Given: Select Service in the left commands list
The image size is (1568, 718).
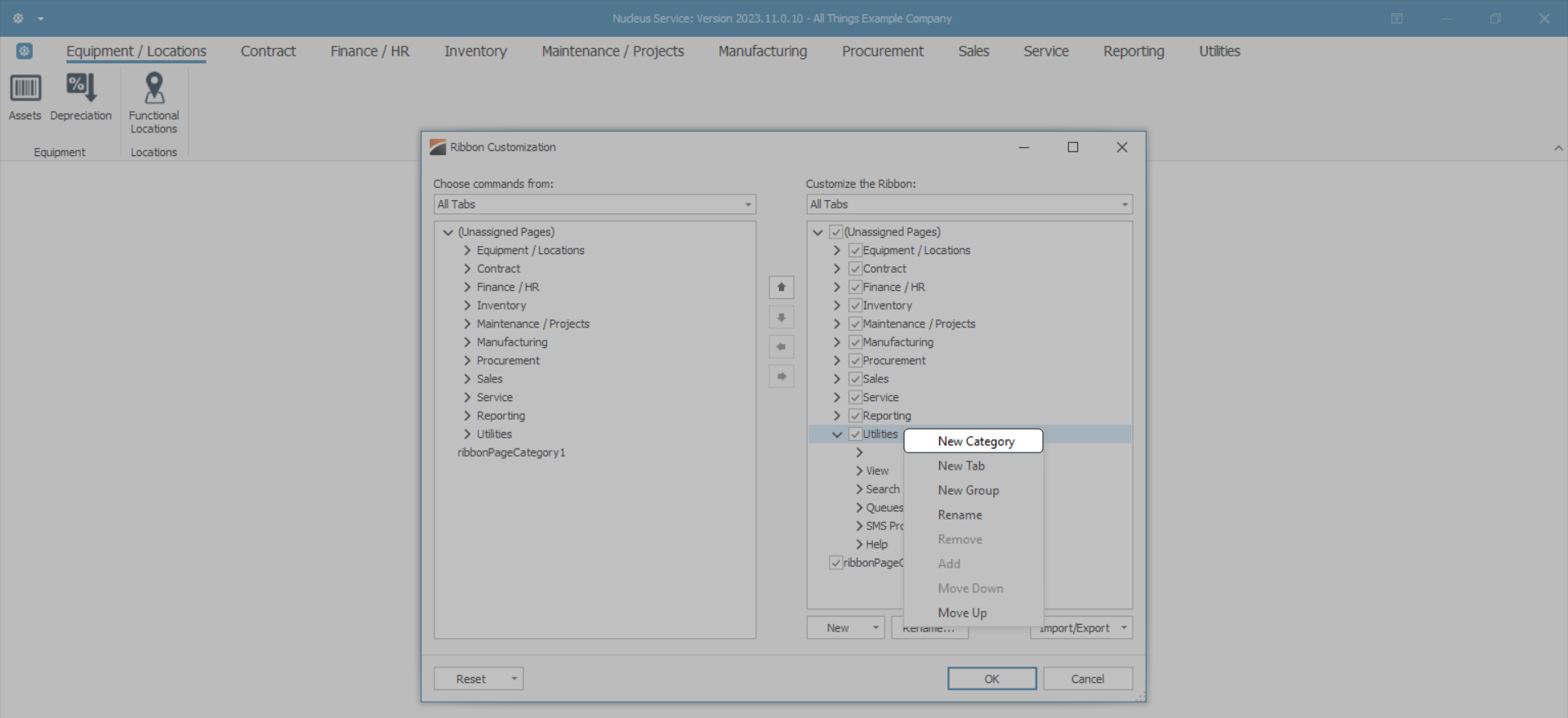Looking at the screenshot, I should coord(495,398).
